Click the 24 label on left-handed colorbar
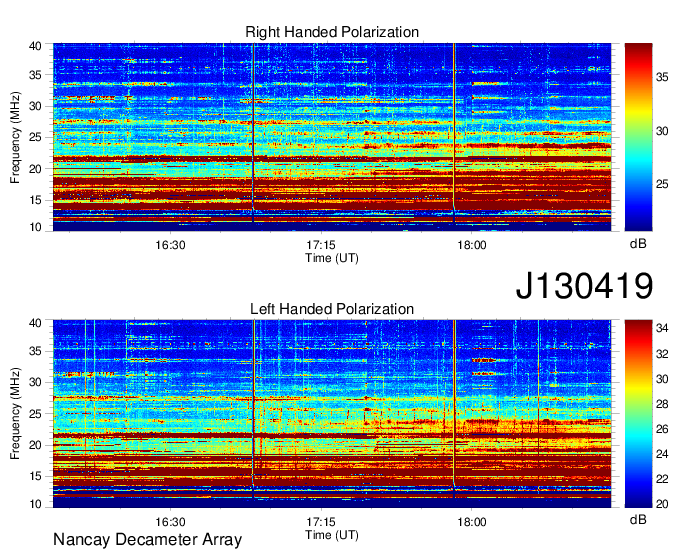 tap(662, 454)
